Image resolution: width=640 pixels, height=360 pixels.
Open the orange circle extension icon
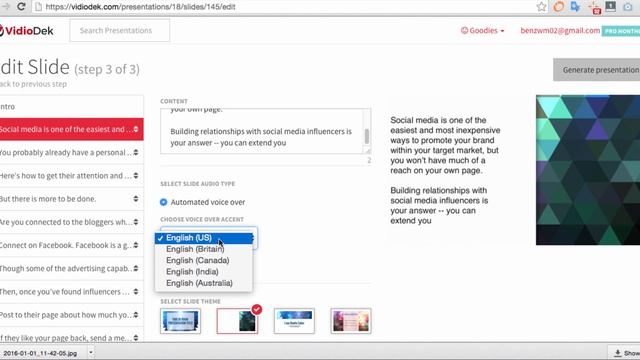click(x=559, y=7)
